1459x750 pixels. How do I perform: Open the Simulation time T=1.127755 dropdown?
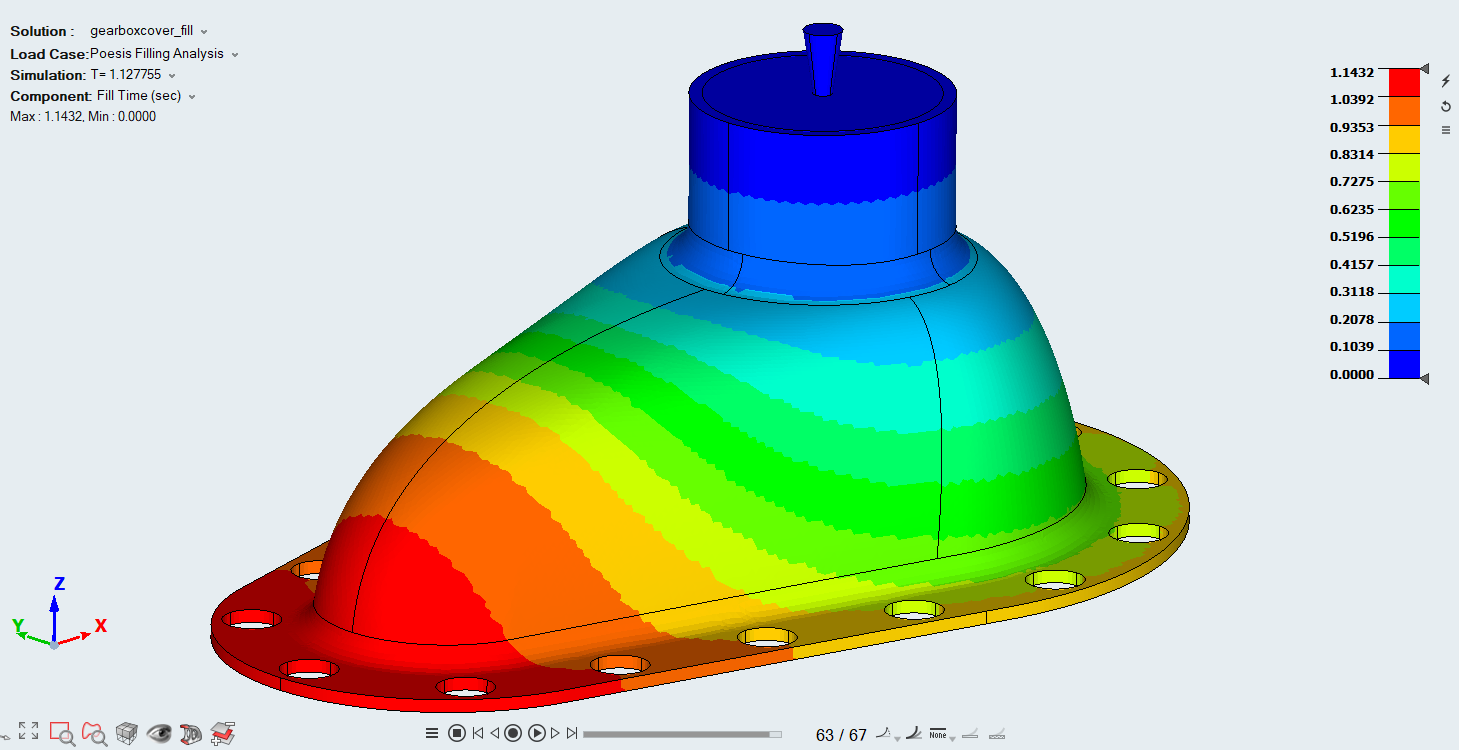tap(172, 76)
